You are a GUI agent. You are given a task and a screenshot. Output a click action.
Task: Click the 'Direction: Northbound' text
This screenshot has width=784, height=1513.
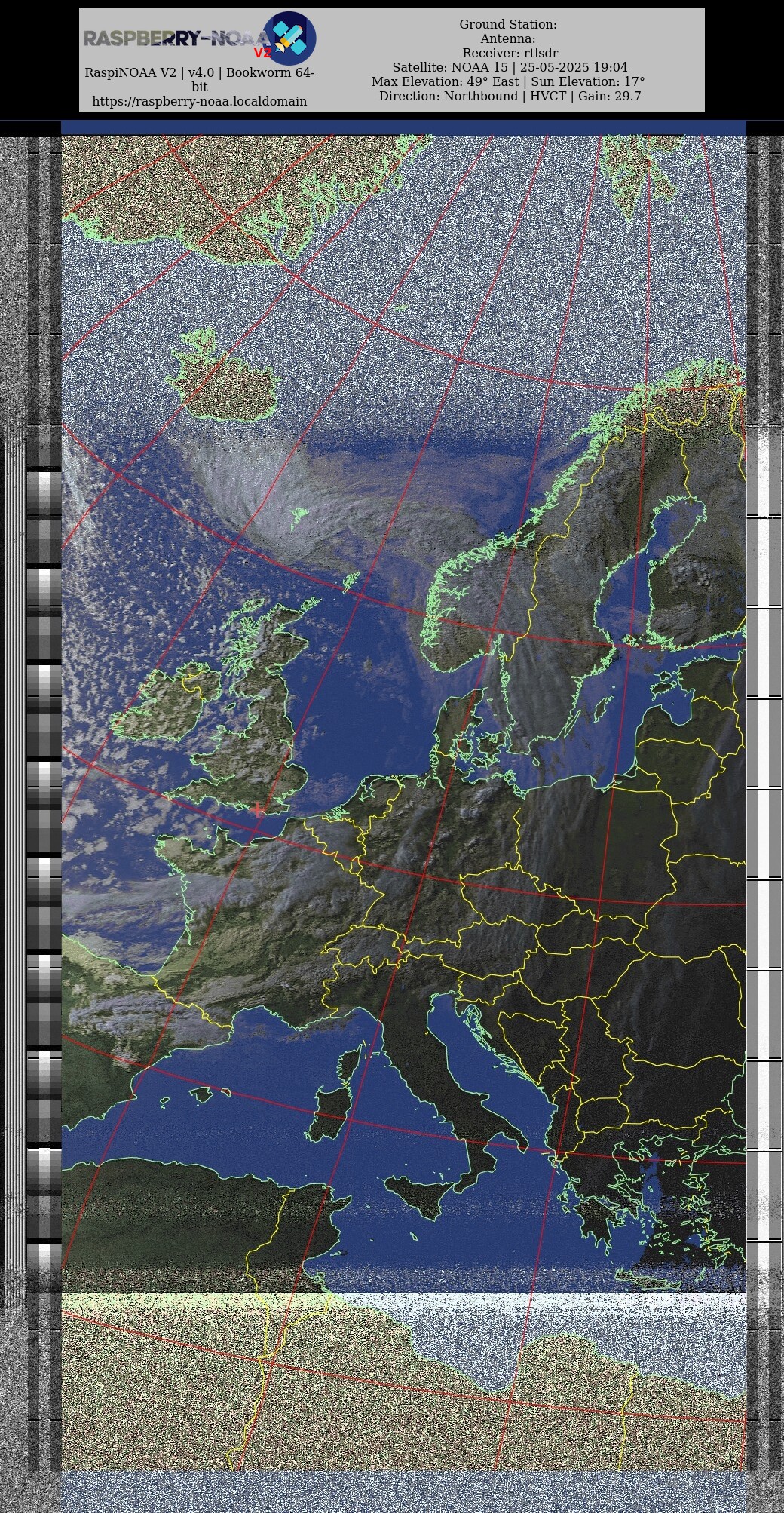(449, 97)
